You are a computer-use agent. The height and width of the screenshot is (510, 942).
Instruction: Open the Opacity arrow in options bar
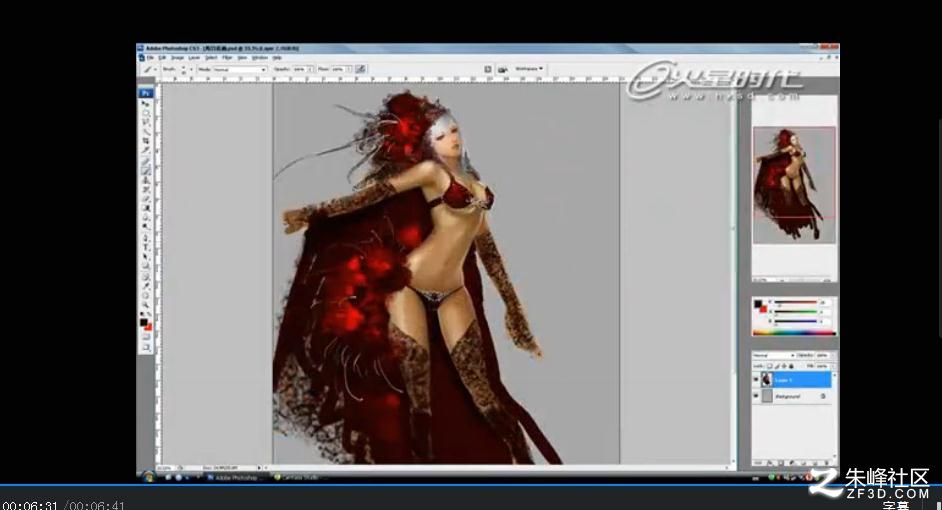311,69
